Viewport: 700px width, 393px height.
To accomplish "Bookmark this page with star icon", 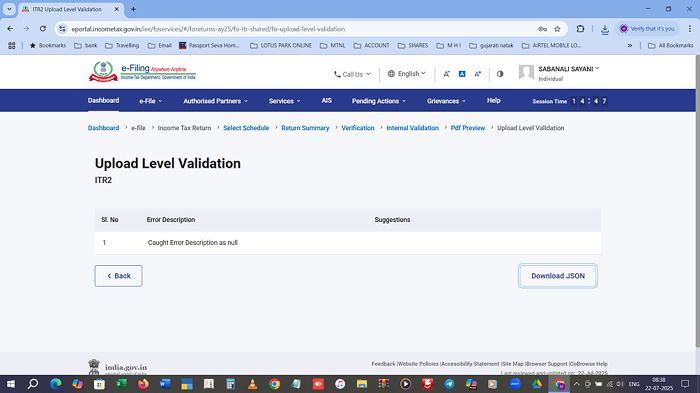I will tap(557, 29).
